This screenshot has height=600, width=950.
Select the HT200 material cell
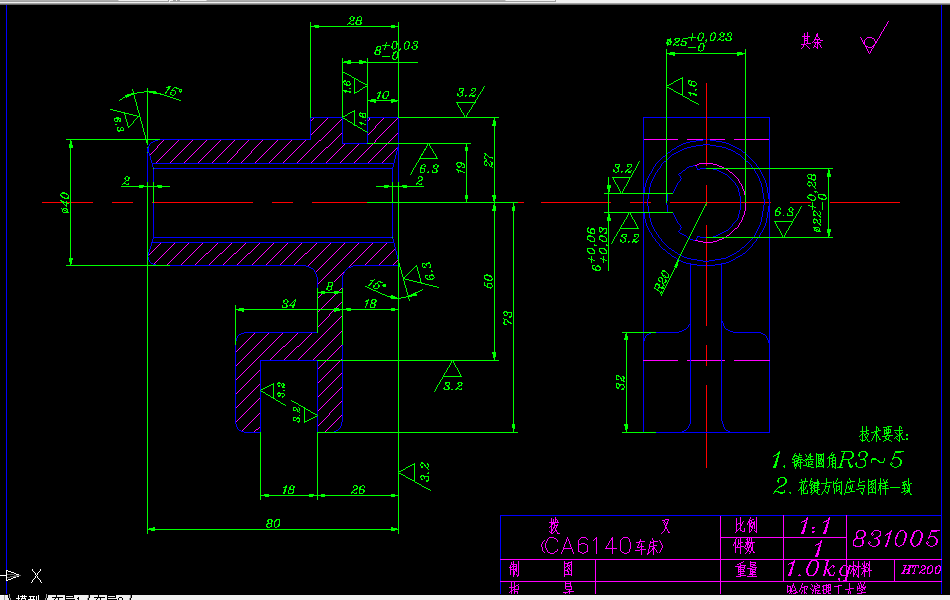921,570
